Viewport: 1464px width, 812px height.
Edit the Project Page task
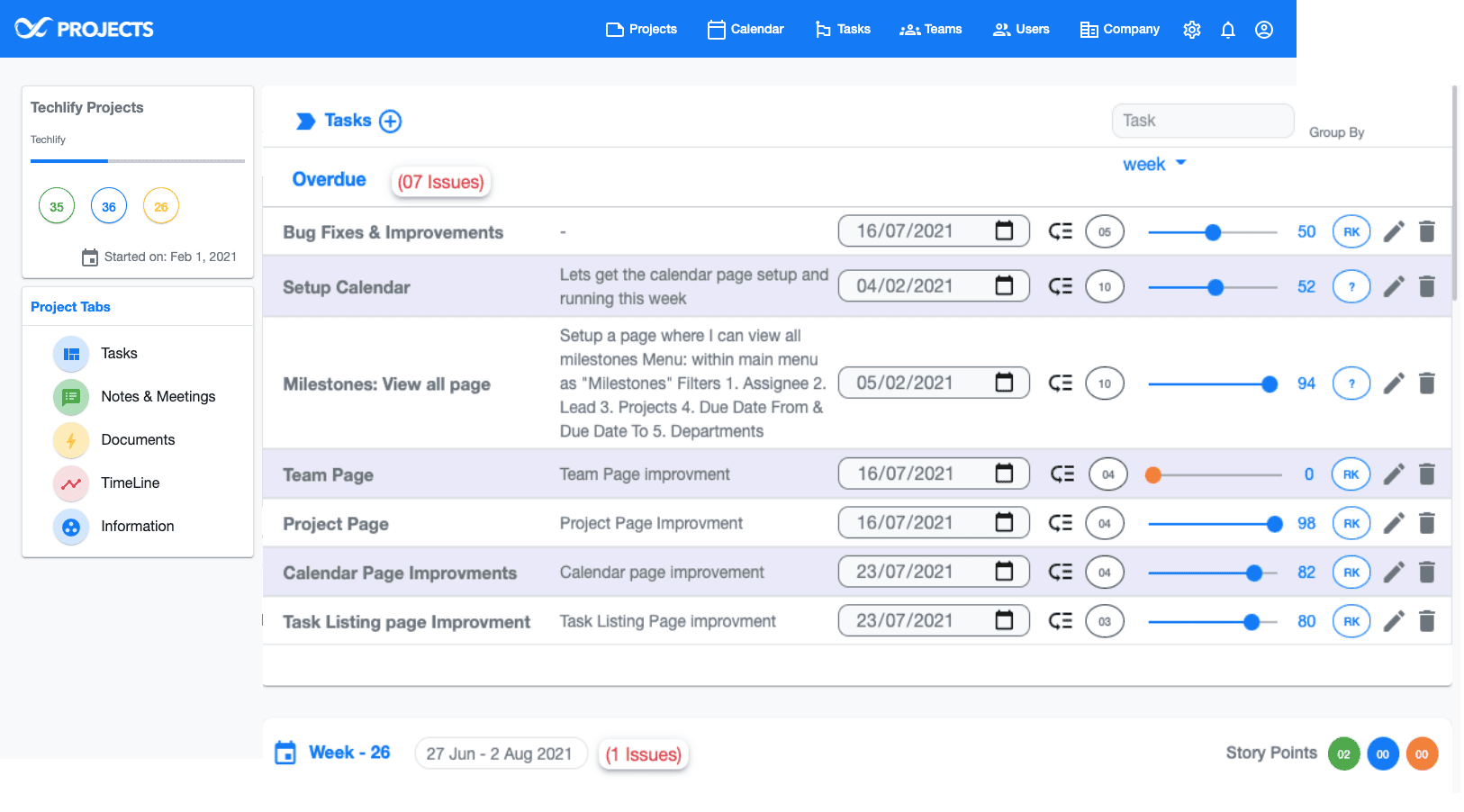click(1394, 523)
